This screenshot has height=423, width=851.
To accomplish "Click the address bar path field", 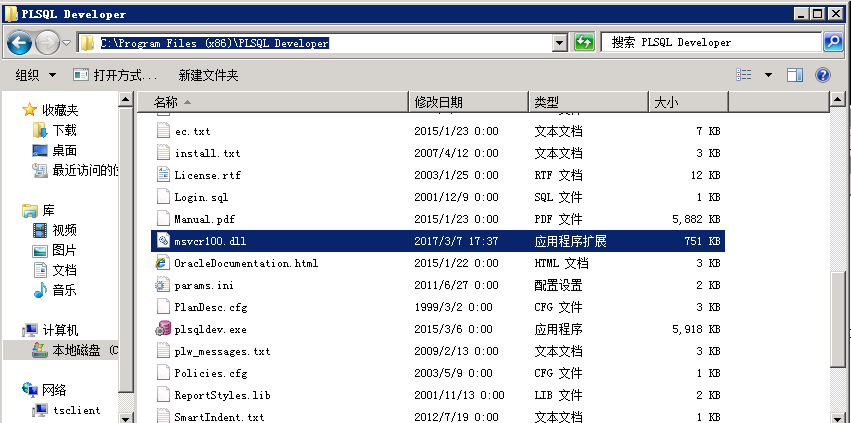I will click(x=315, y=43).
